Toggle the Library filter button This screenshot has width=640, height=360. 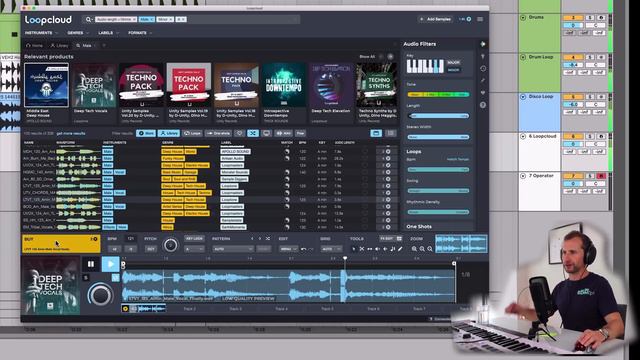point(169,133)
